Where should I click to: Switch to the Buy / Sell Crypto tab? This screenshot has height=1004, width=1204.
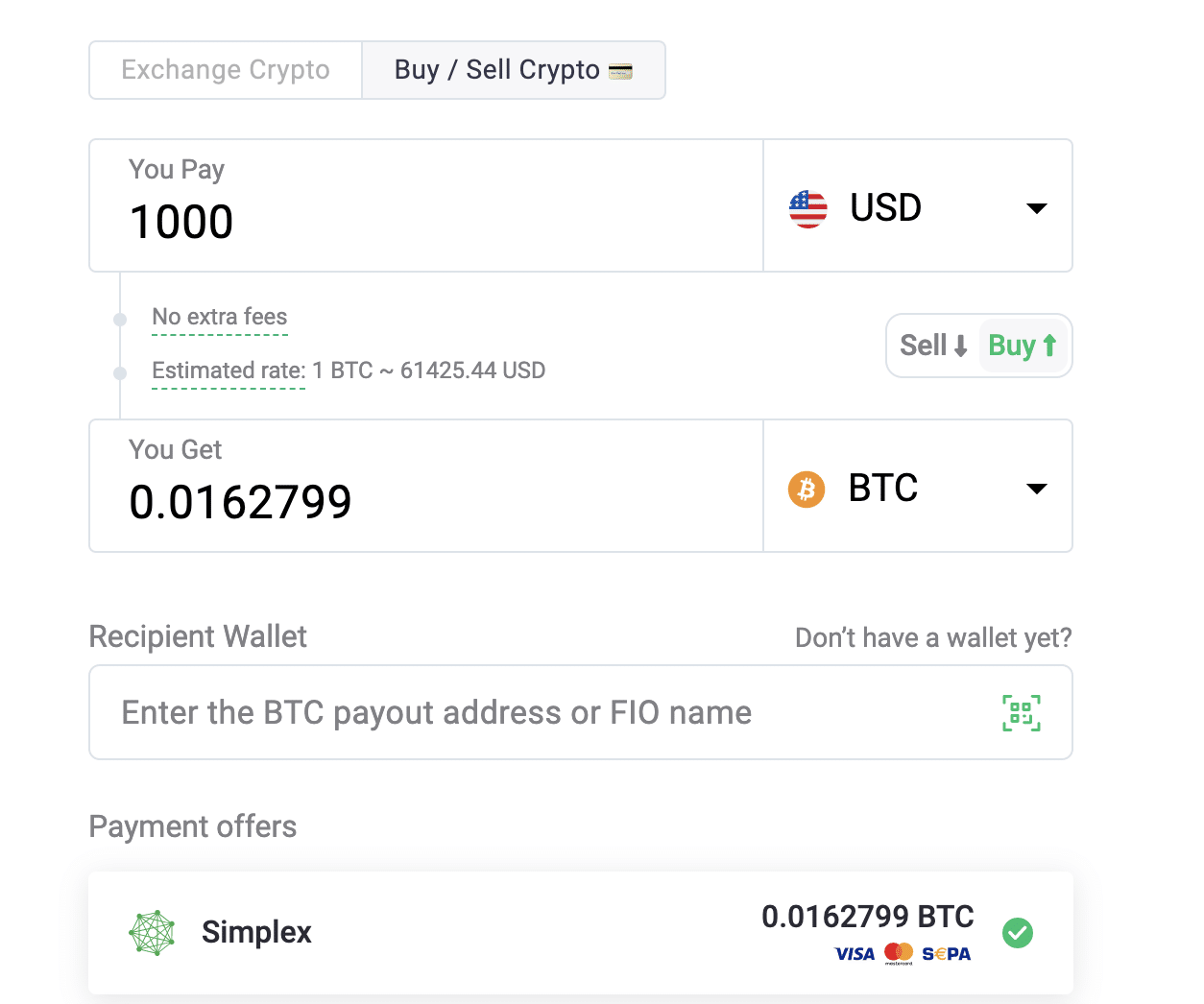tap(514, 70)
